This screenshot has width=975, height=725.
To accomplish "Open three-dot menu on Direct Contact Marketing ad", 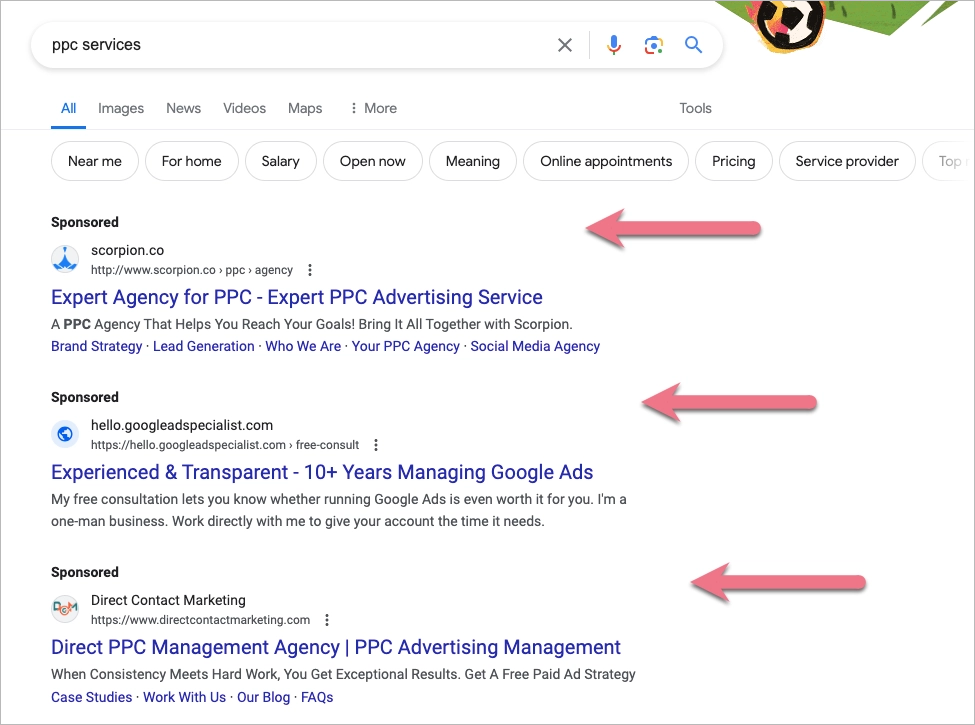I will (x=327, y=620).
